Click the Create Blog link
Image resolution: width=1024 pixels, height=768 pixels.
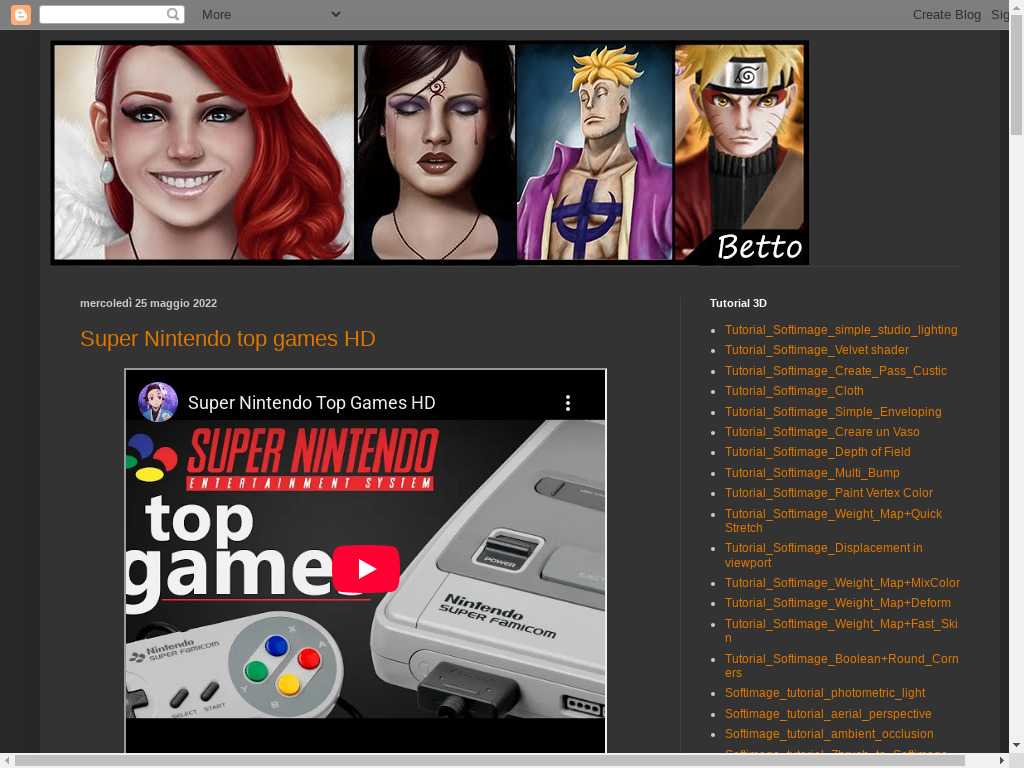click(x=946, y=14)
